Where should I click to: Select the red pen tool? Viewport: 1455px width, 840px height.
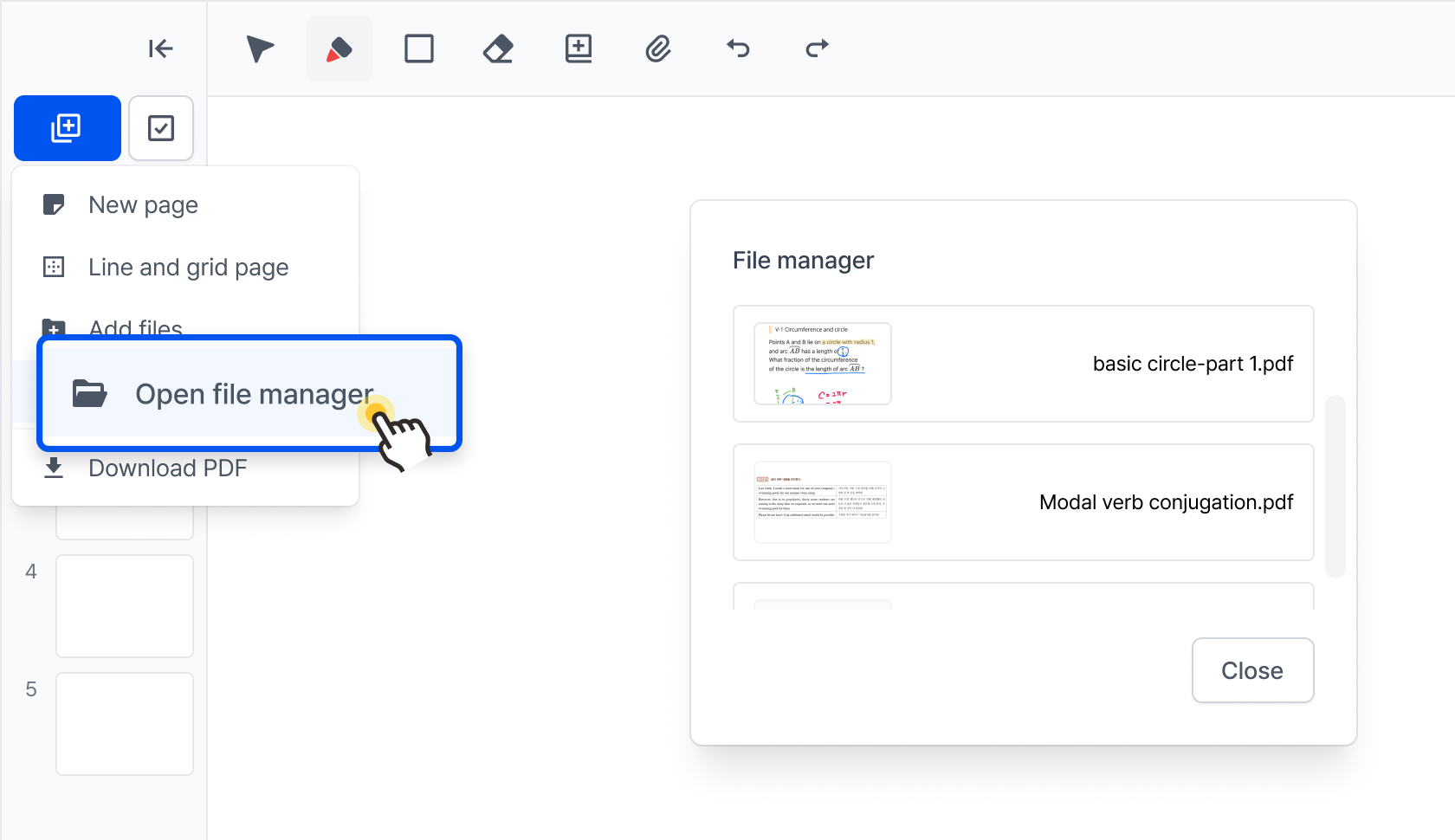(x=339, y=48)
